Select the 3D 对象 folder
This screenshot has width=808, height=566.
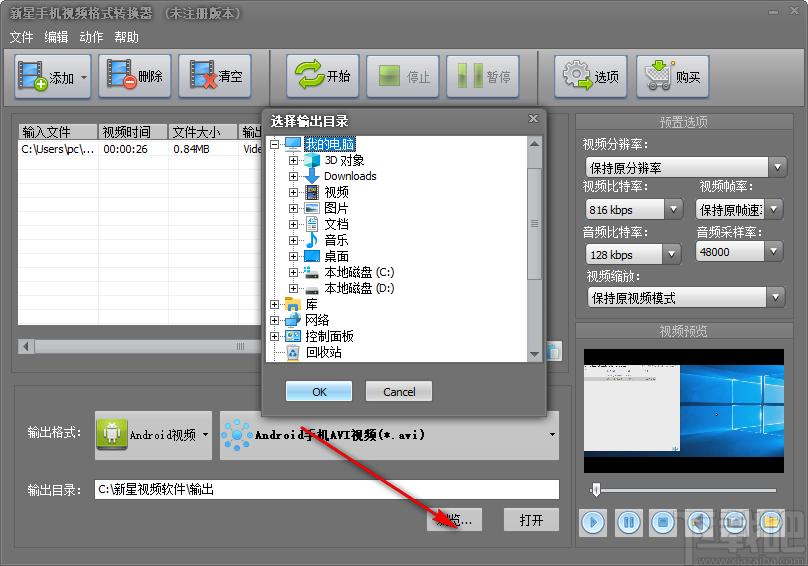(x=344, y=160)
